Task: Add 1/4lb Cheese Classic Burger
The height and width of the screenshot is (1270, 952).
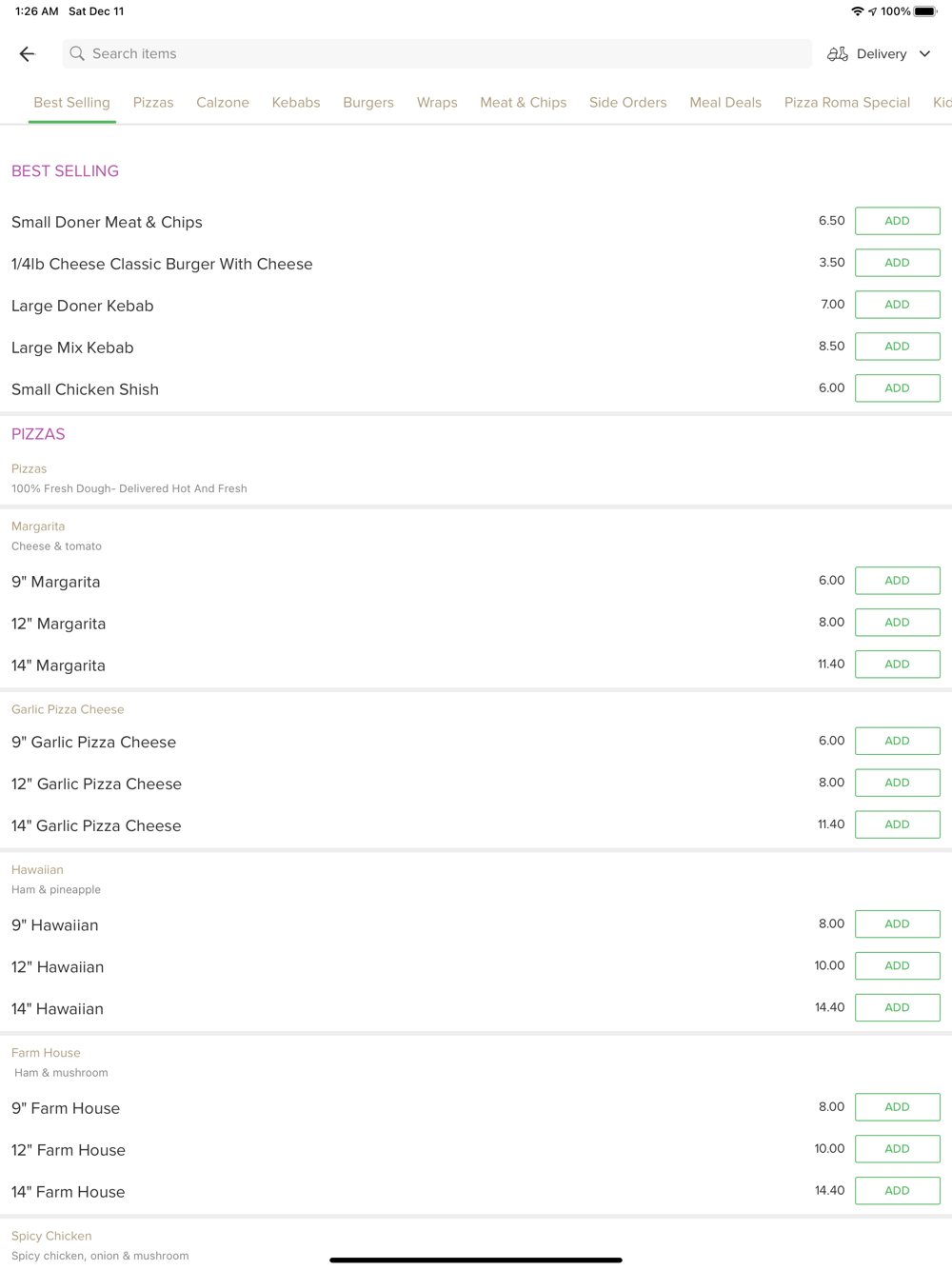Action: coord(897,263)
